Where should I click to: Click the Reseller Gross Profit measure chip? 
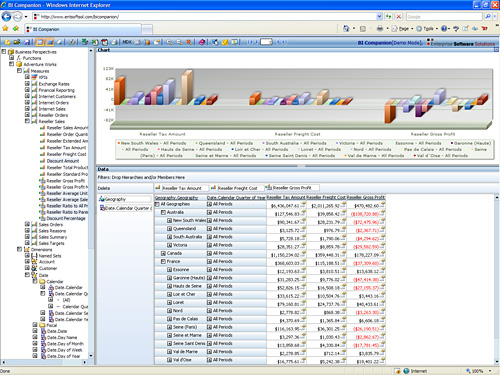[292, 188]
